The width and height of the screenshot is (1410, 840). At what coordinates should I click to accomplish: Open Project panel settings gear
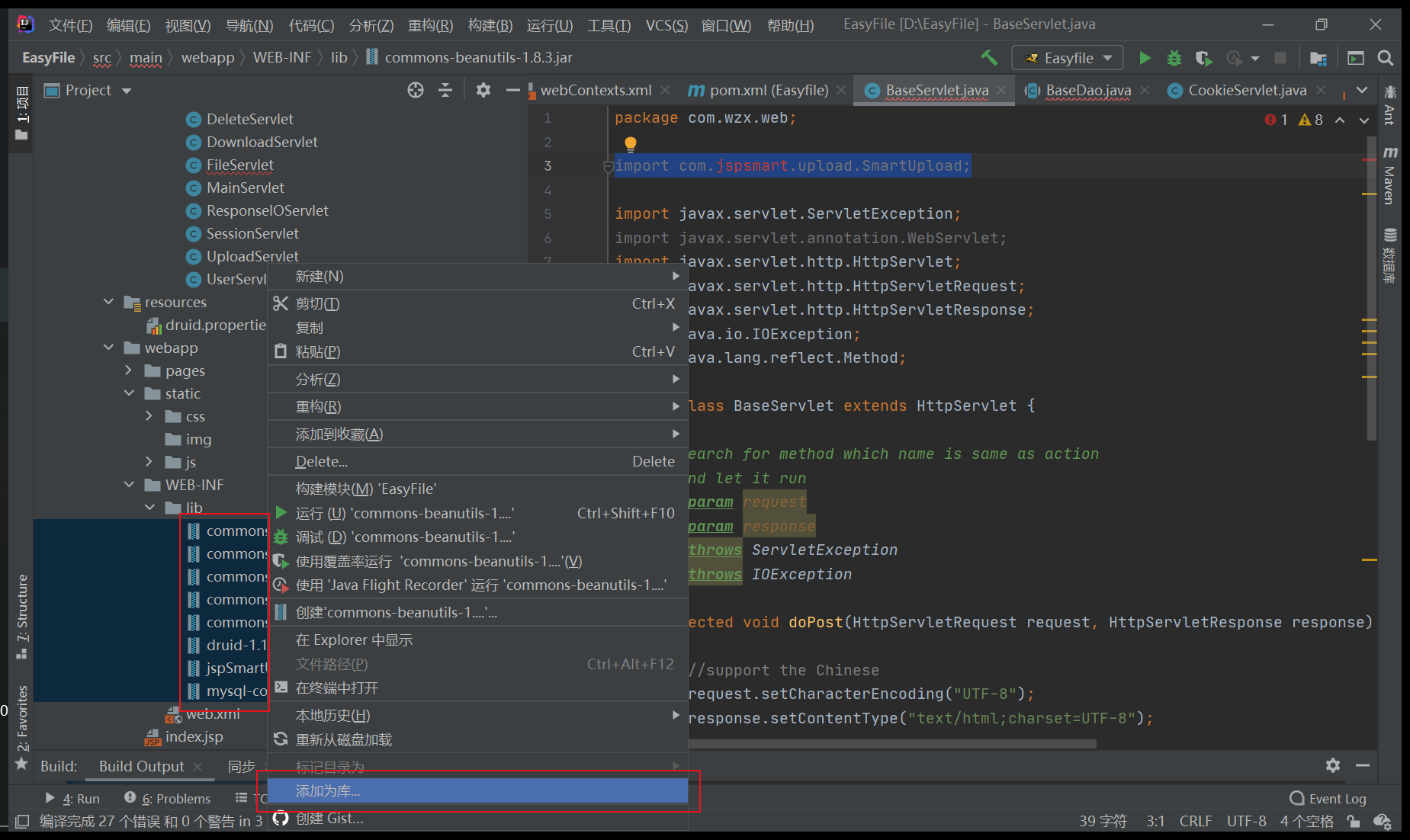coord(483,91)
